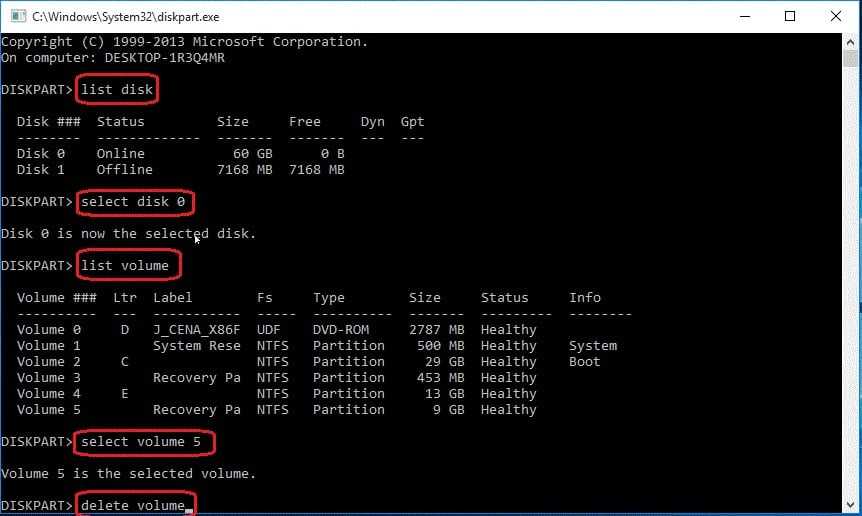The image size is (862, 516).
Task: Click the 'Volume 2' row label
Action: click(48, 361)
